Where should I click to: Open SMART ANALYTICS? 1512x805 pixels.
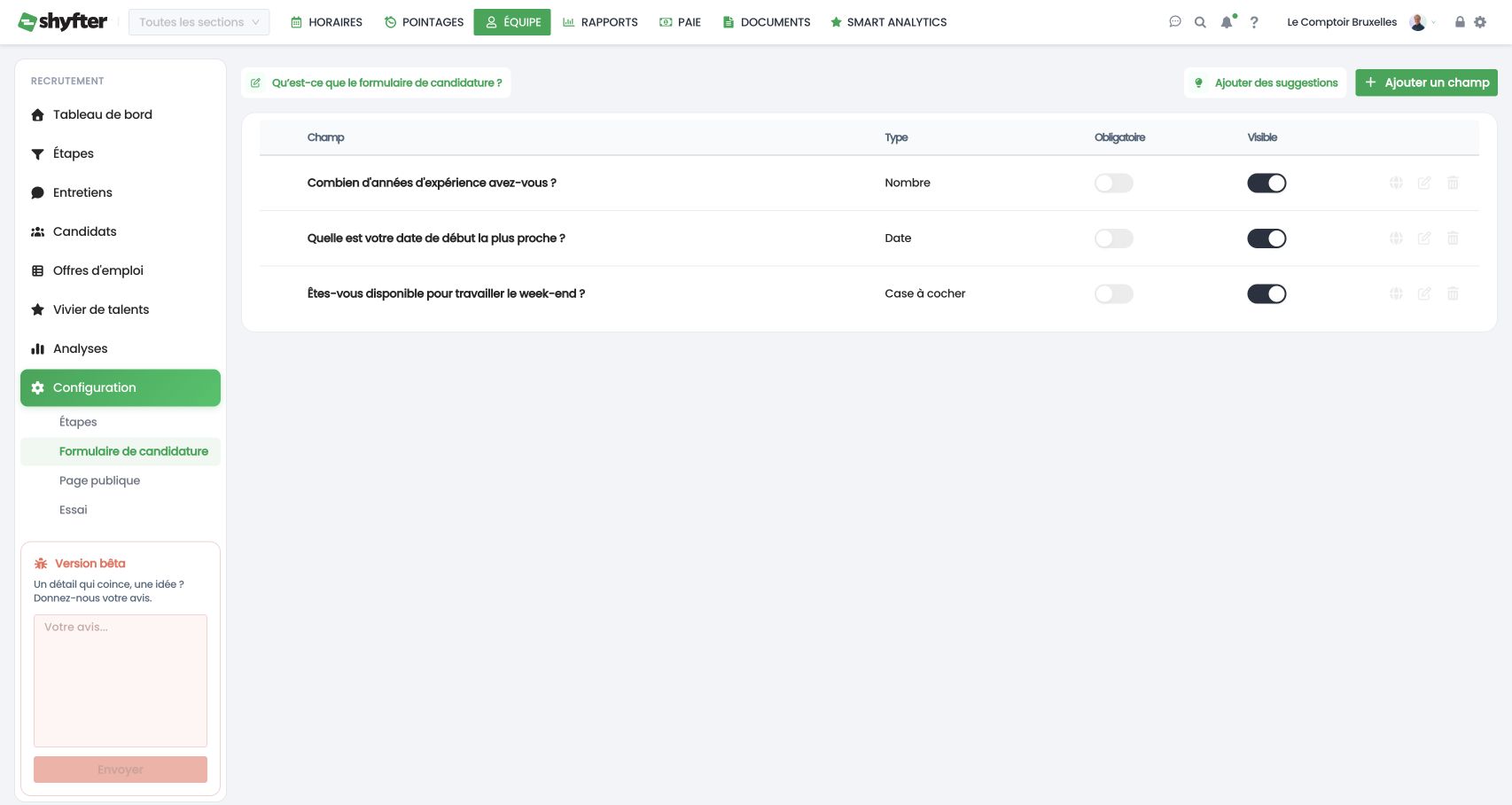pos(888,22)
